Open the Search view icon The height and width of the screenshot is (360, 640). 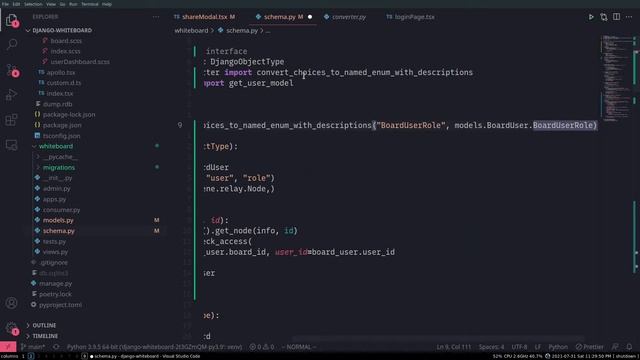pos(12,44)
